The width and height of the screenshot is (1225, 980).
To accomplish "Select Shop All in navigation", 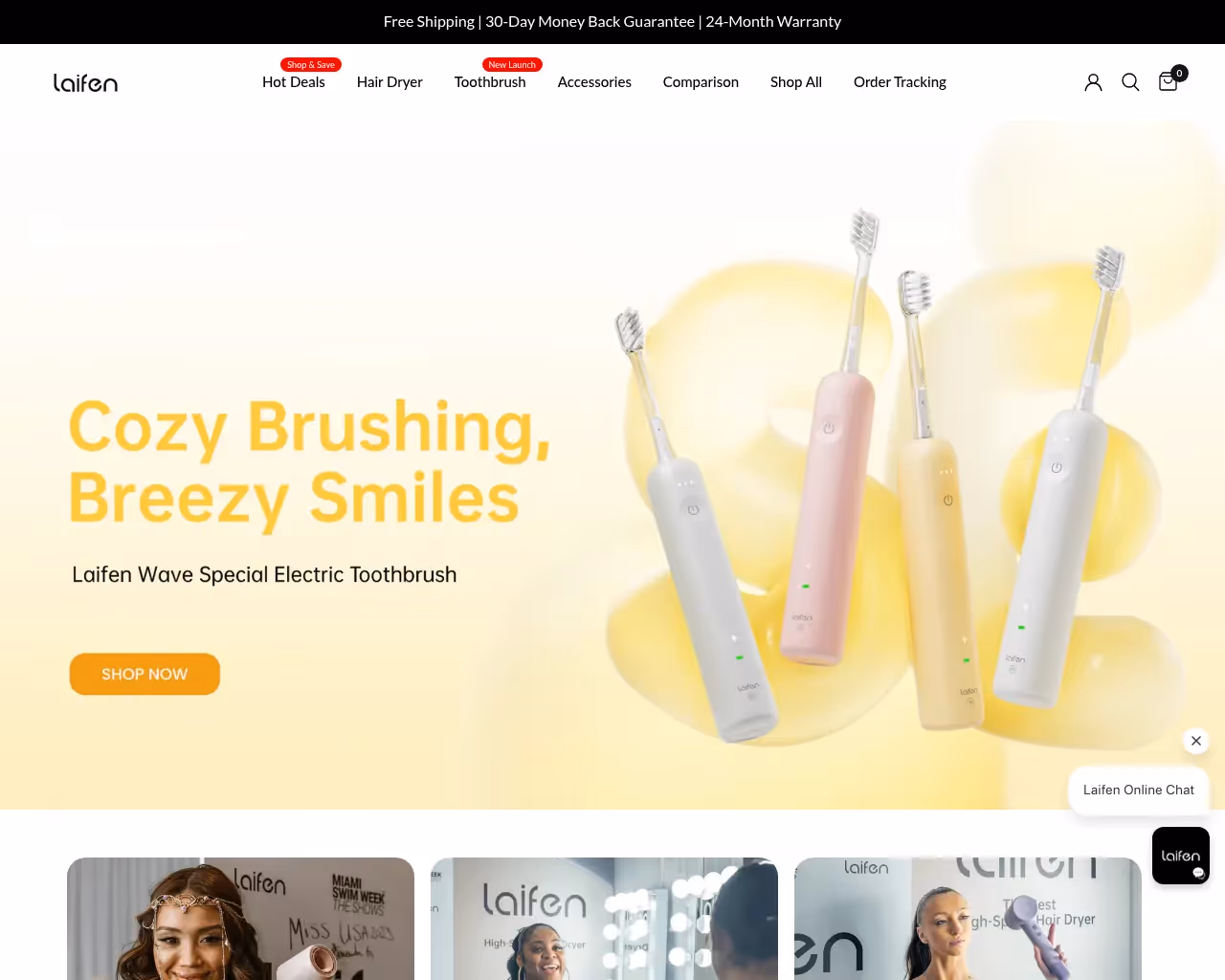I will tap(796, 82).
